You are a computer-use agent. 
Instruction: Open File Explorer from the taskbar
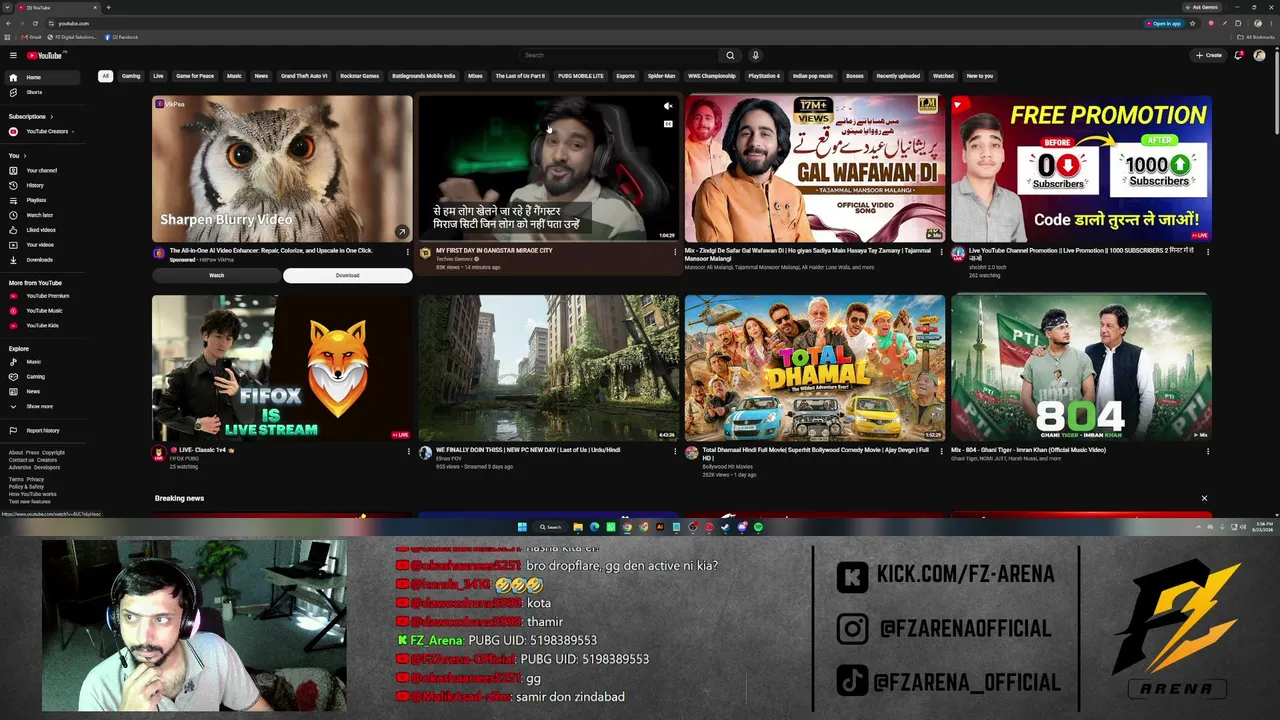(x=578, y=527)
